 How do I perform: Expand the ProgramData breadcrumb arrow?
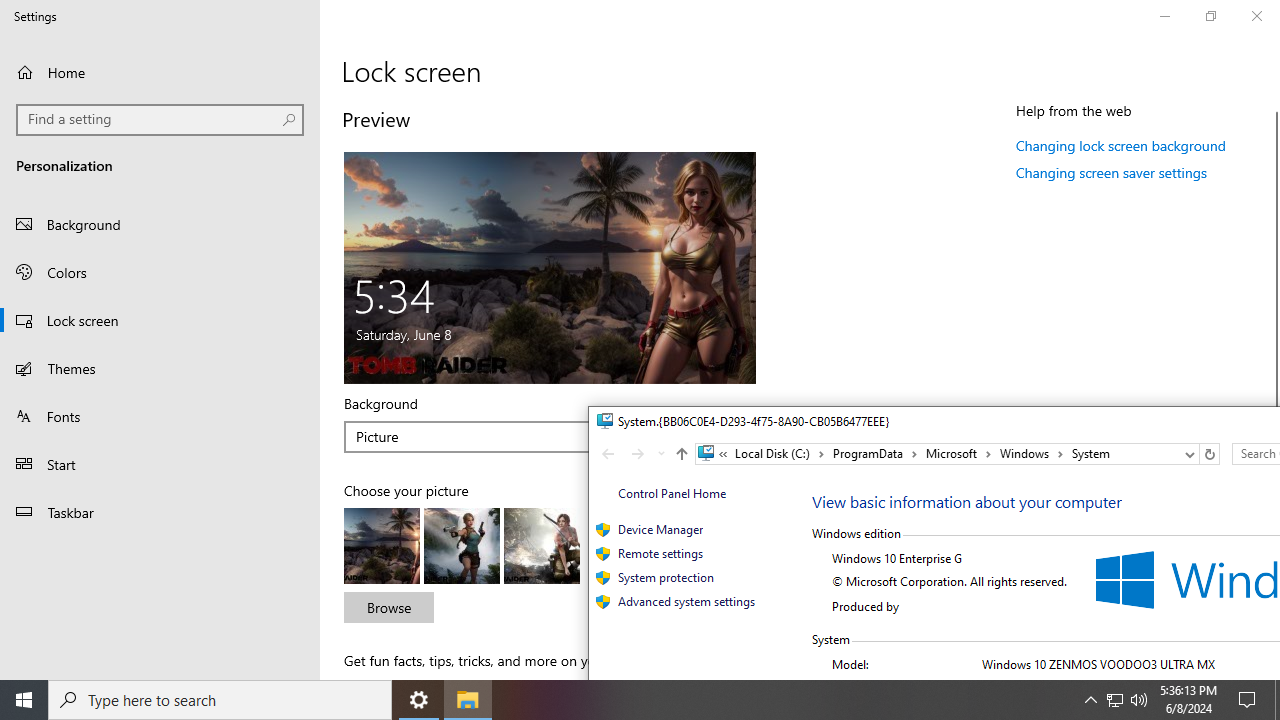click(x=913, y=454)
